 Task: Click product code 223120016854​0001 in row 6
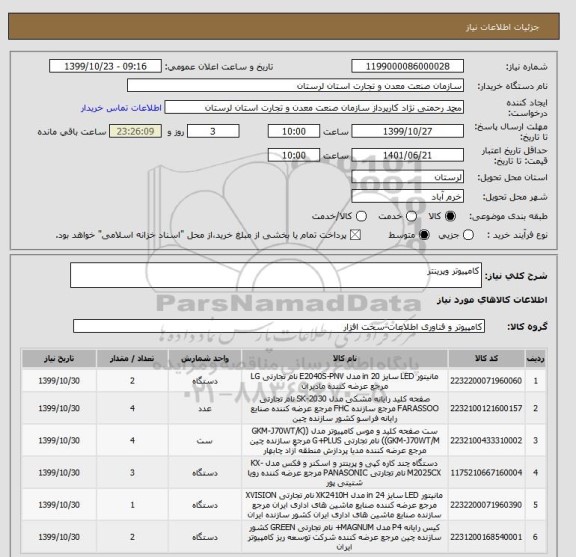point(486,537)
